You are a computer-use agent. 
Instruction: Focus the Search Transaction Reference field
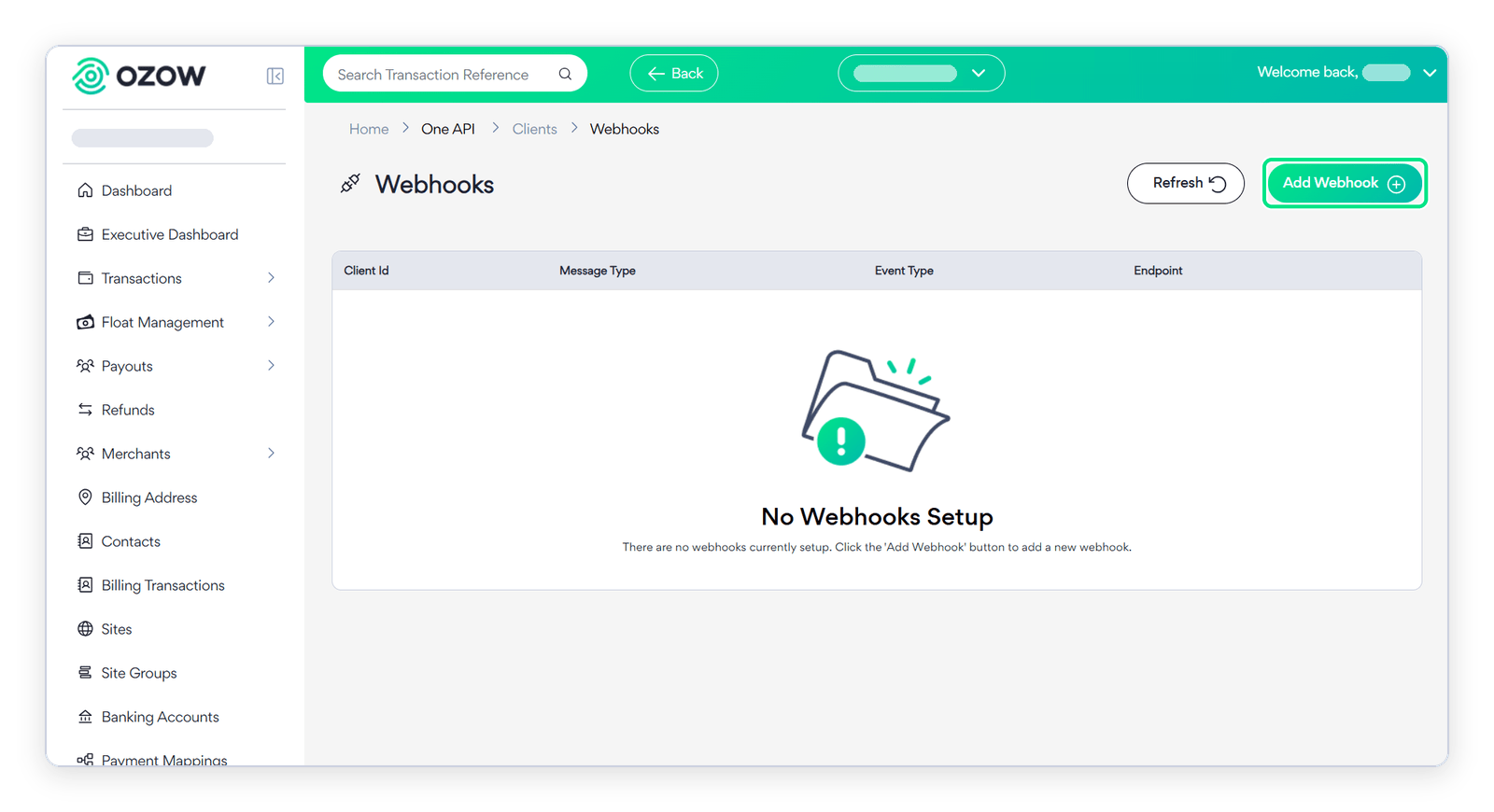click(455, 74)
